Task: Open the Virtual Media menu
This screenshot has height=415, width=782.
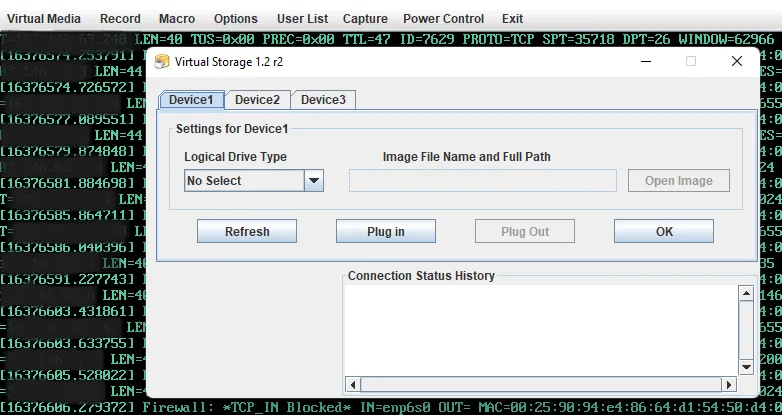Action: point(45,18)
